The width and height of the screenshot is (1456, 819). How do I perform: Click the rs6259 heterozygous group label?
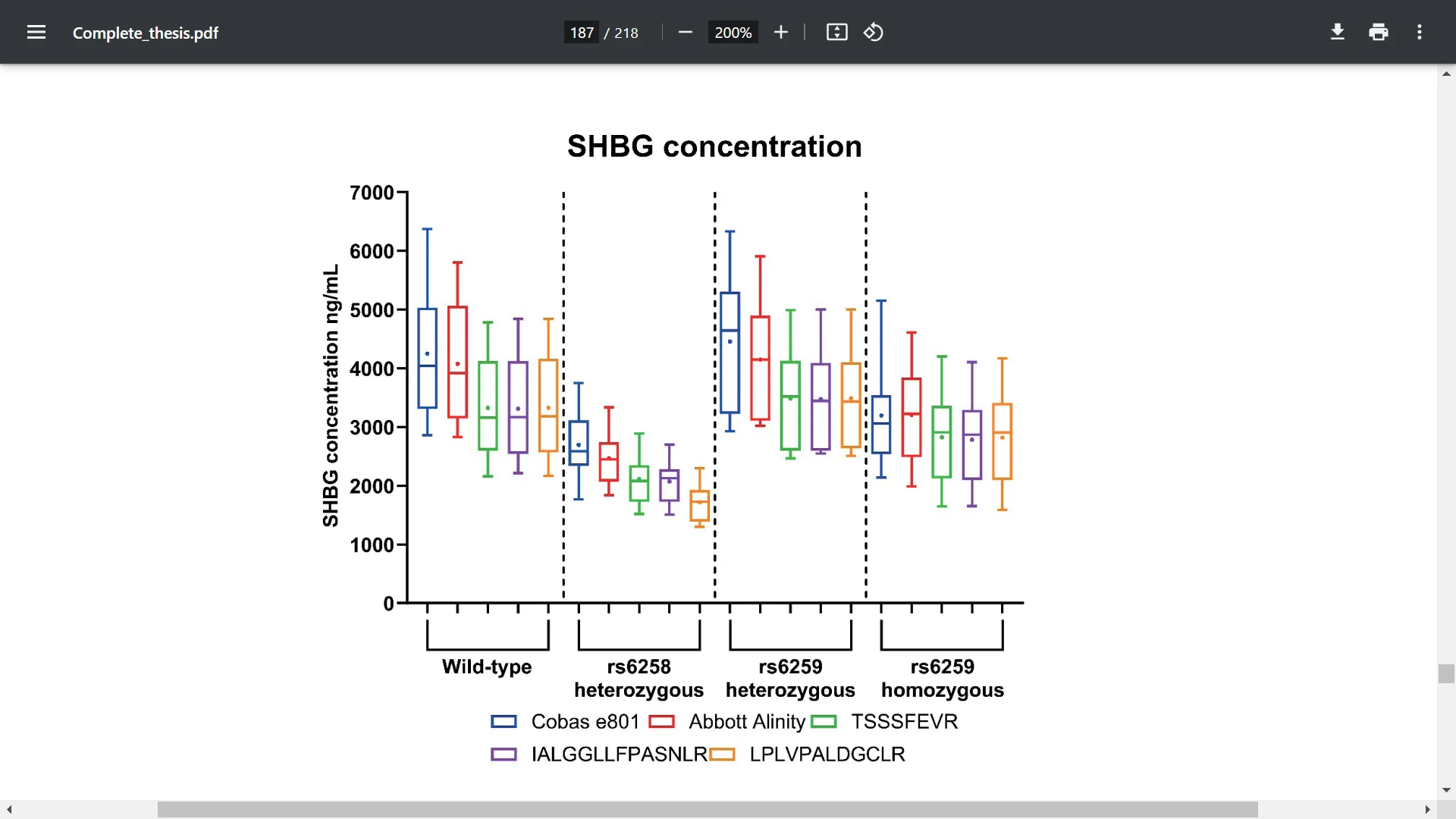[x=790, y=679]
